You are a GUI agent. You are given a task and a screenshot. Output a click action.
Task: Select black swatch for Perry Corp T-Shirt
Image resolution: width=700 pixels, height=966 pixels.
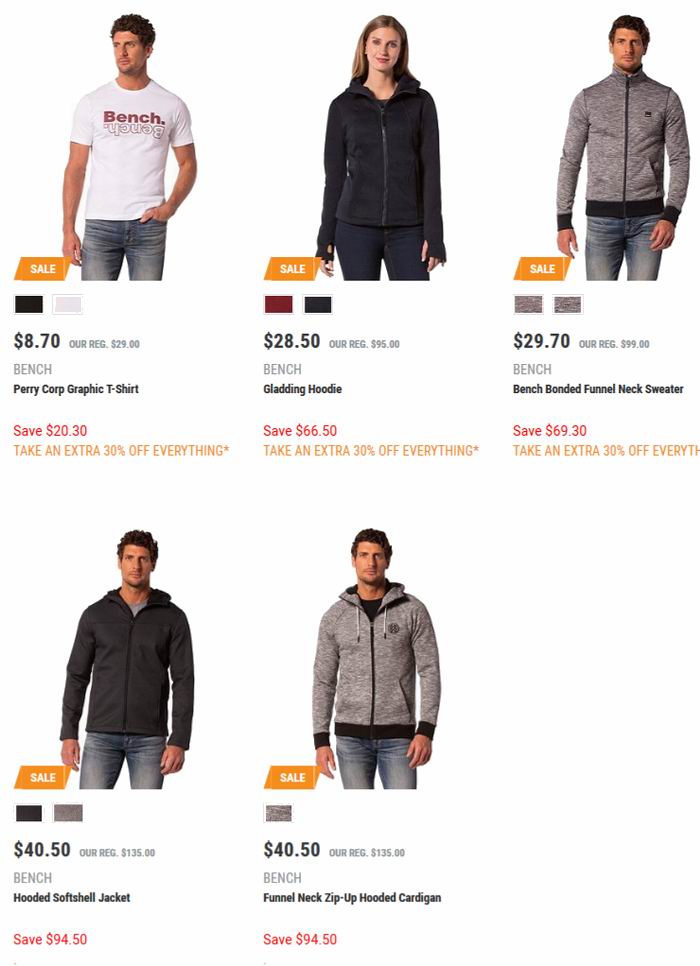pos(29,304)
